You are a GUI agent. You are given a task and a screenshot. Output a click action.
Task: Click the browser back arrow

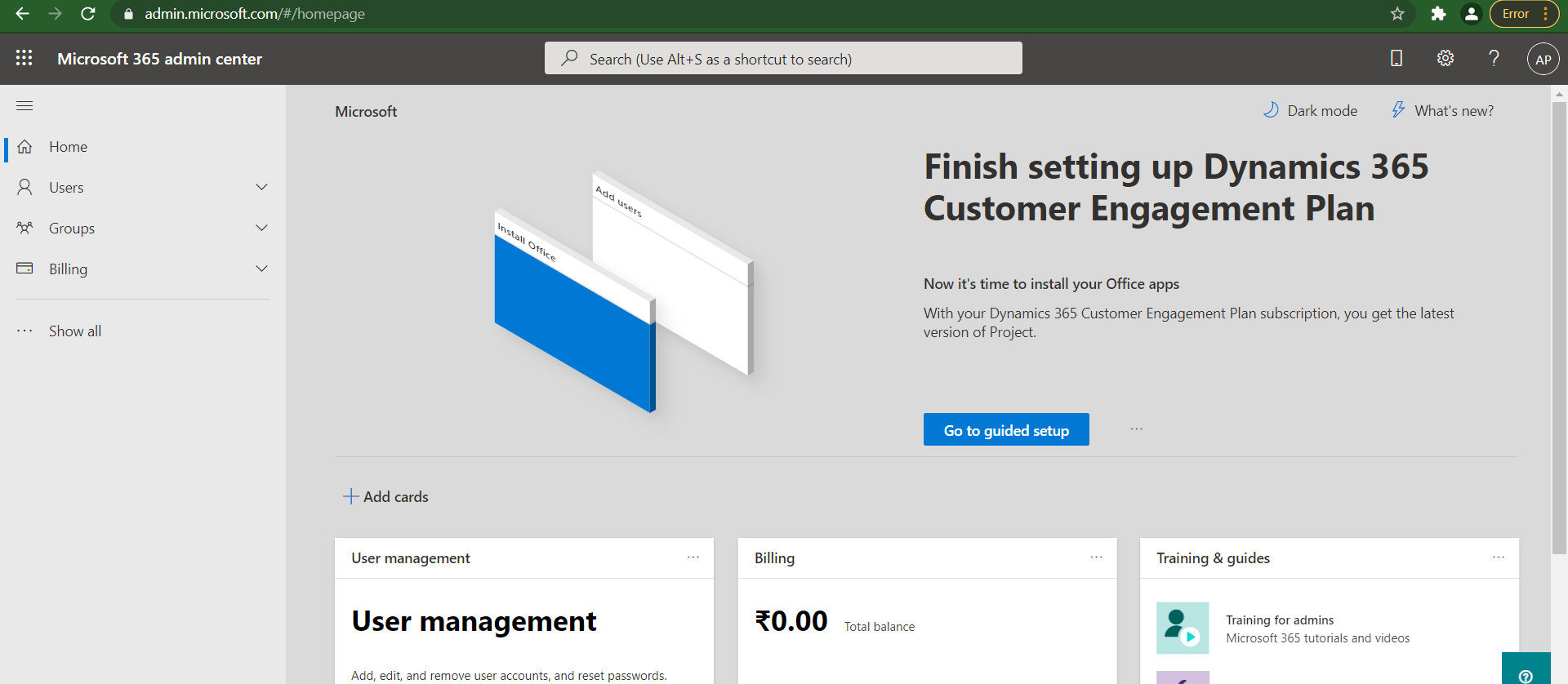(x=22, y=14)
